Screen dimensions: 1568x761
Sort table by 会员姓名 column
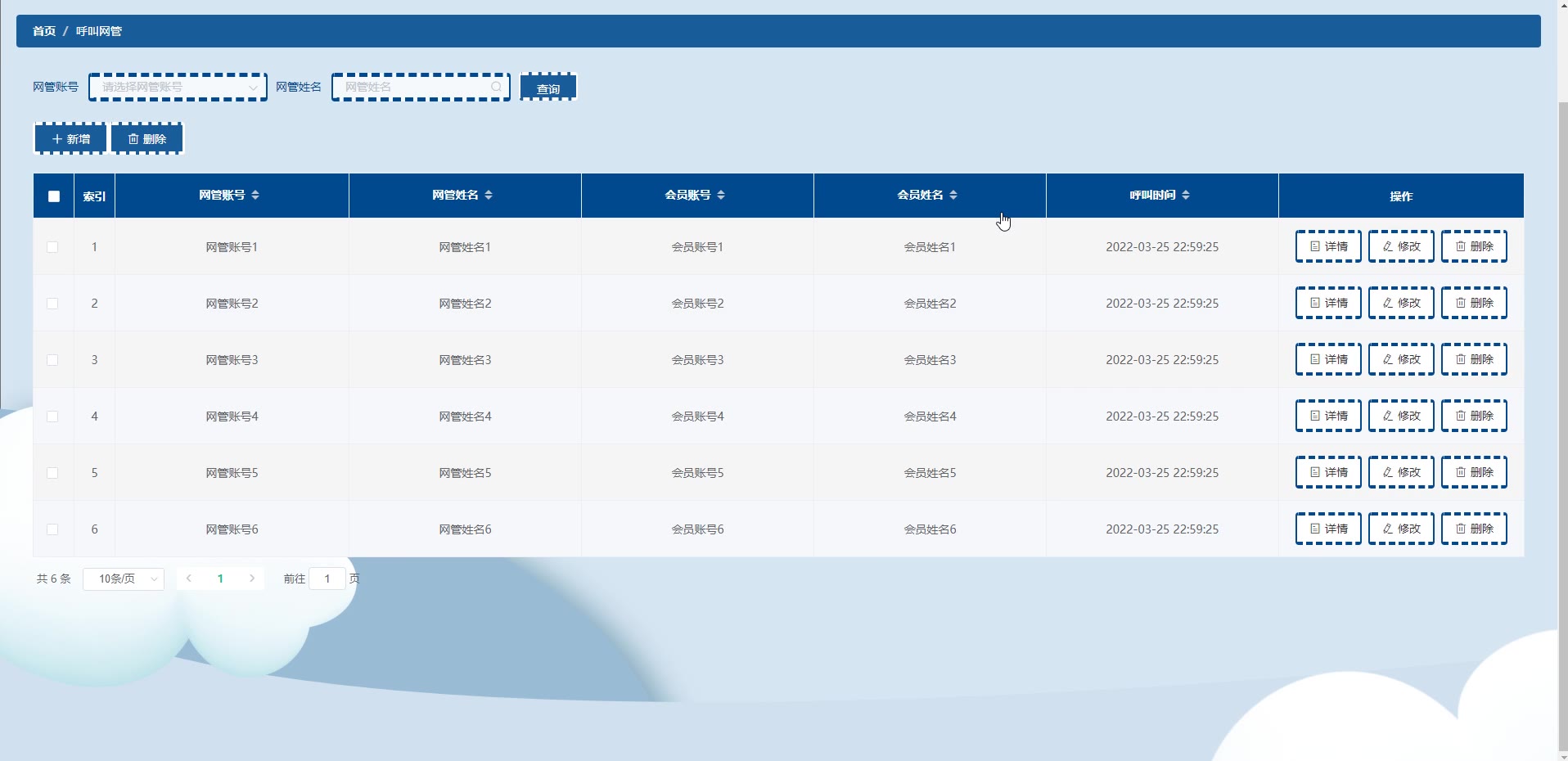coord(953,195)
